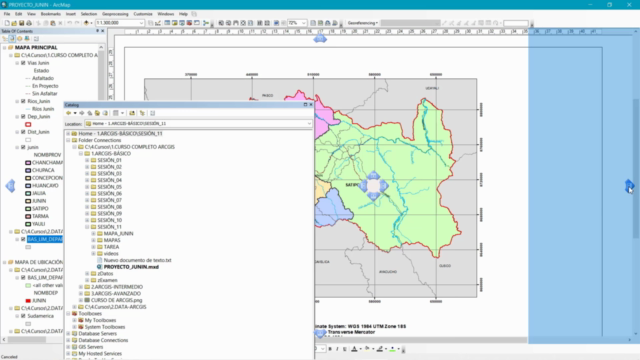640x360 pixels.
Task: Select PROYECTO_JUNIN.mxd in Catalog tree
Action: point(131,267)
